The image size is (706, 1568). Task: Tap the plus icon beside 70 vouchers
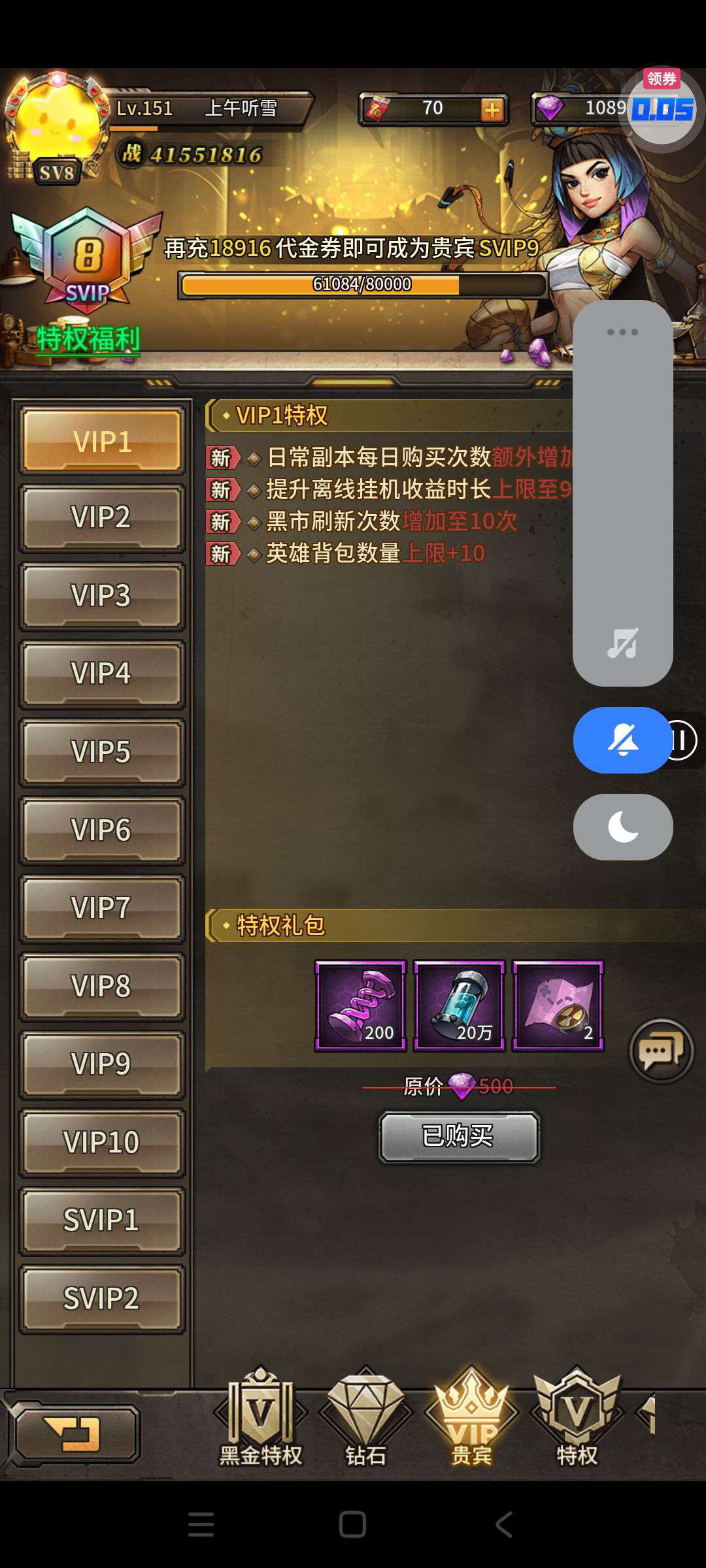pyautogui.click(x=492, y=110)
